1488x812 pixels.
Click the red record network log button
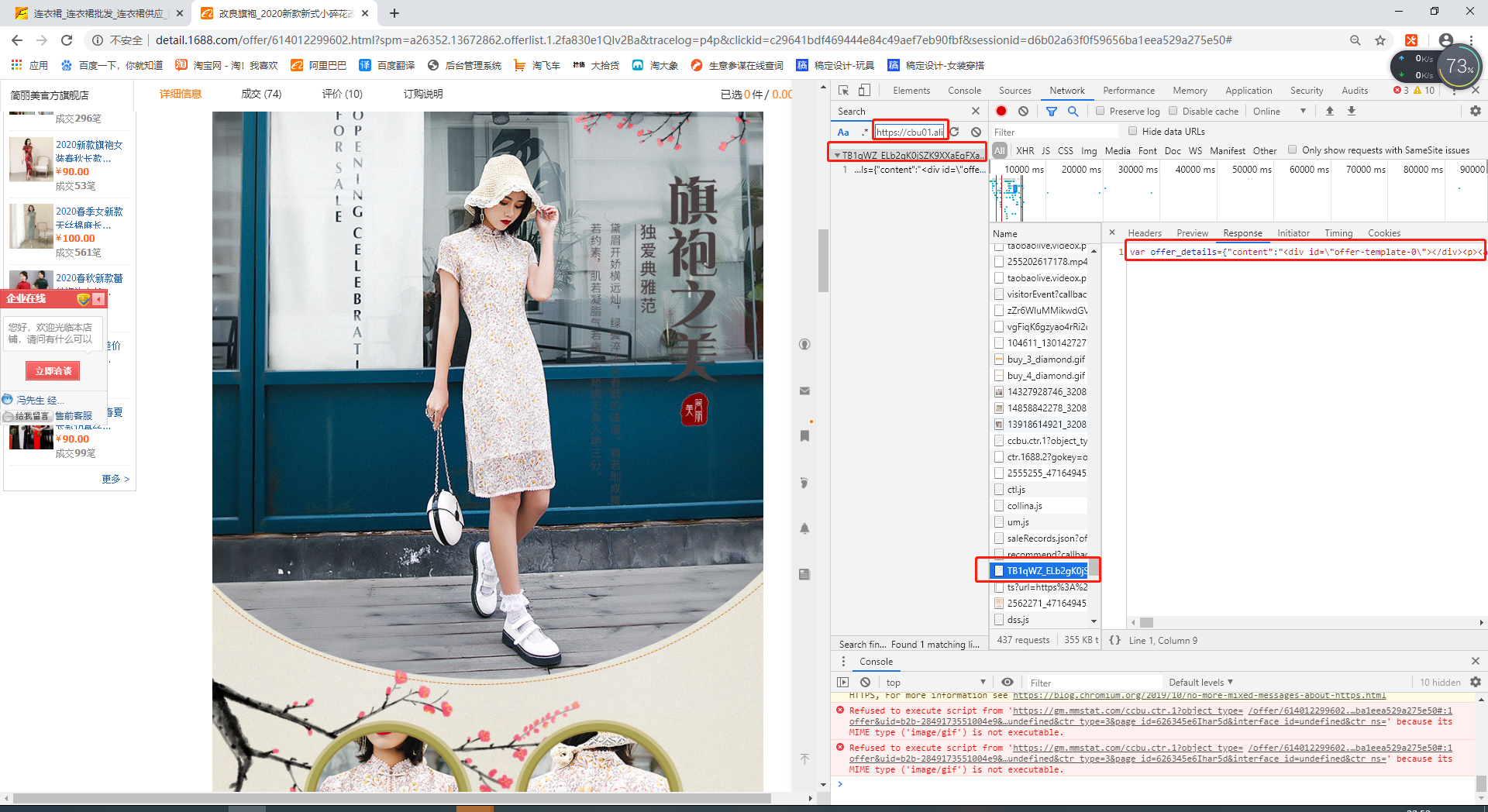coord(1001,112)
